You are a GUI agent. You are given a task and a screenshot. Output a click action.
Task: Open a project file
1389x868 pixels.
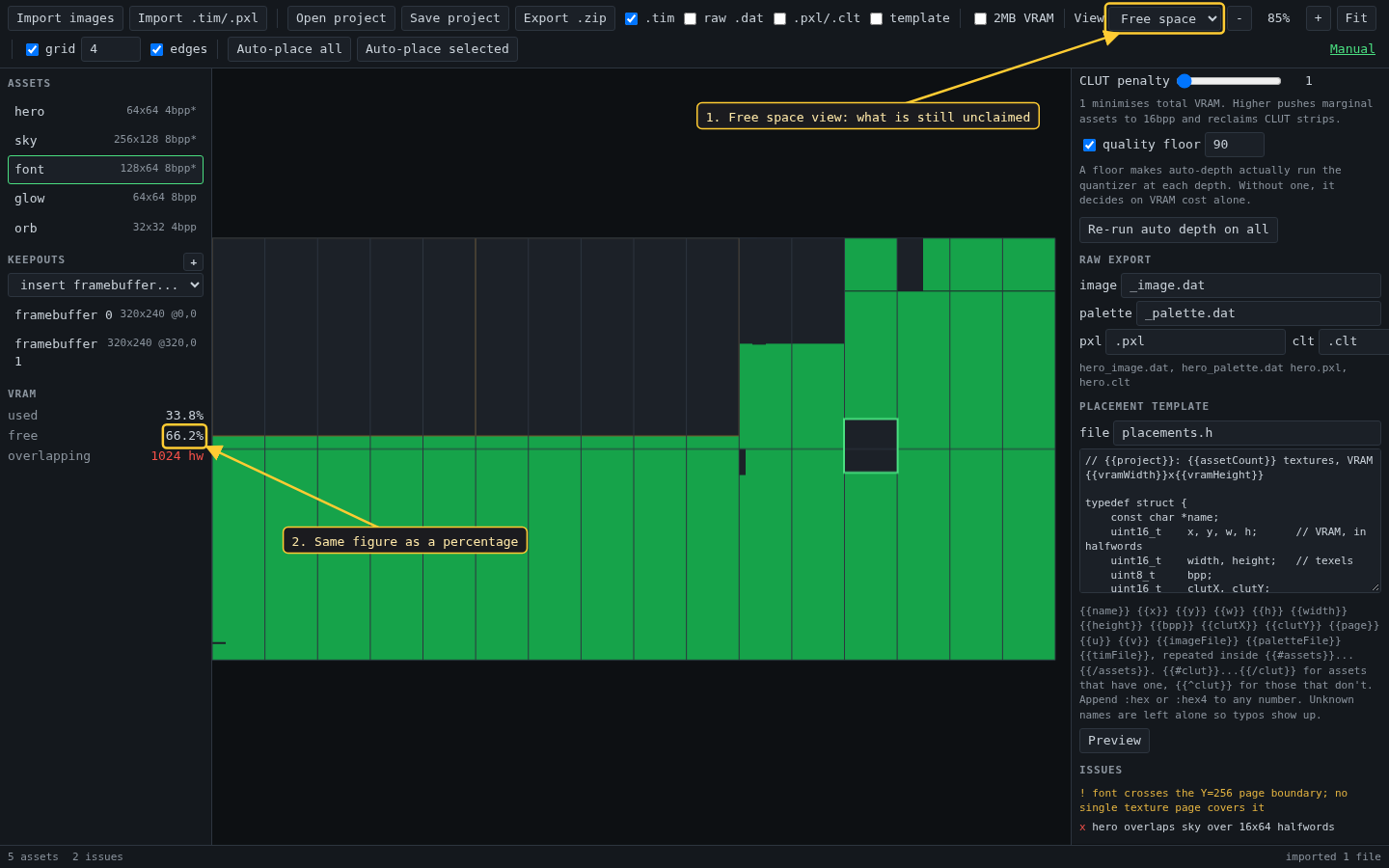coord(340,18)
